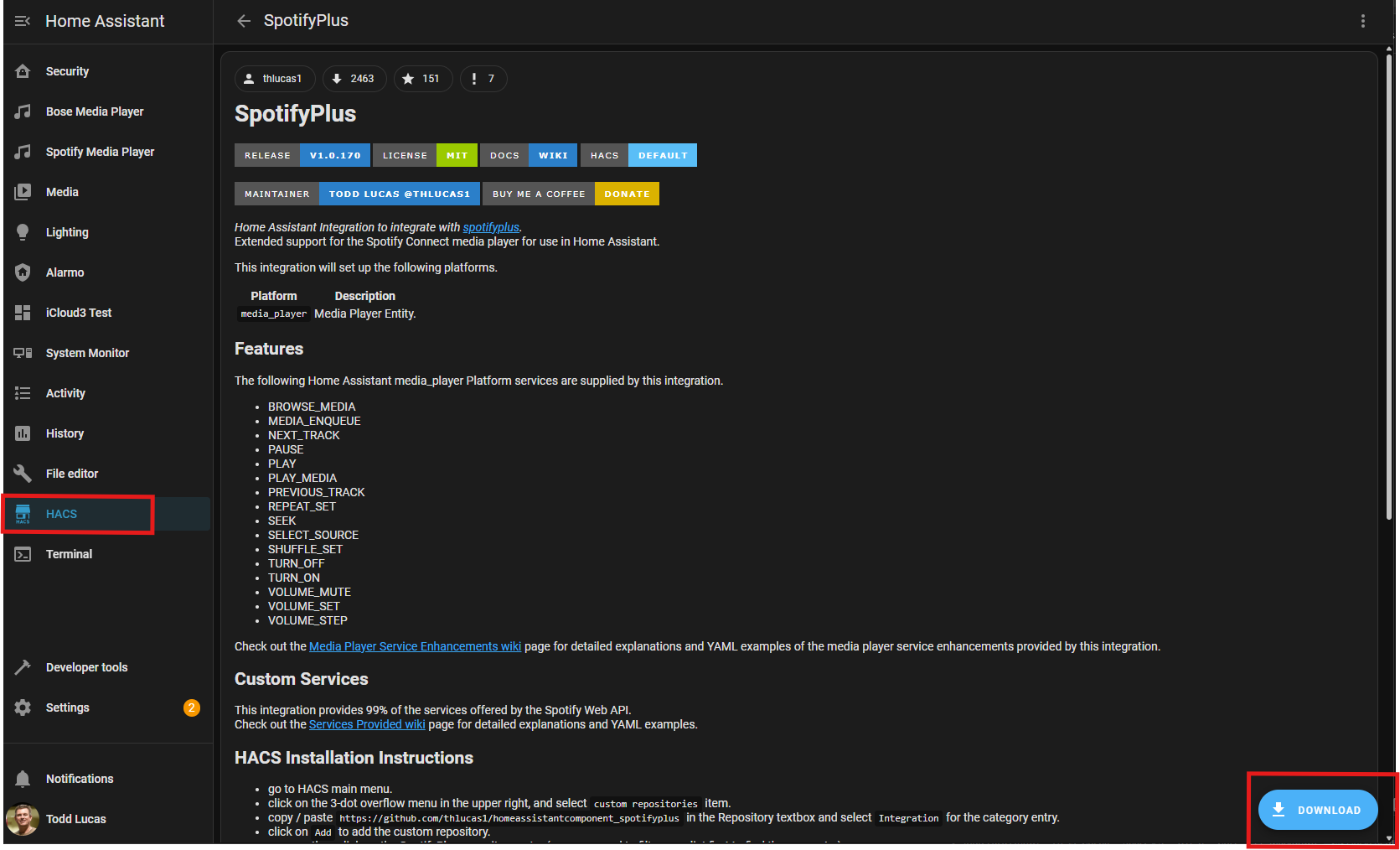Click the History sidebar label
Screen dimensions: 1400x850
(65, 433)
